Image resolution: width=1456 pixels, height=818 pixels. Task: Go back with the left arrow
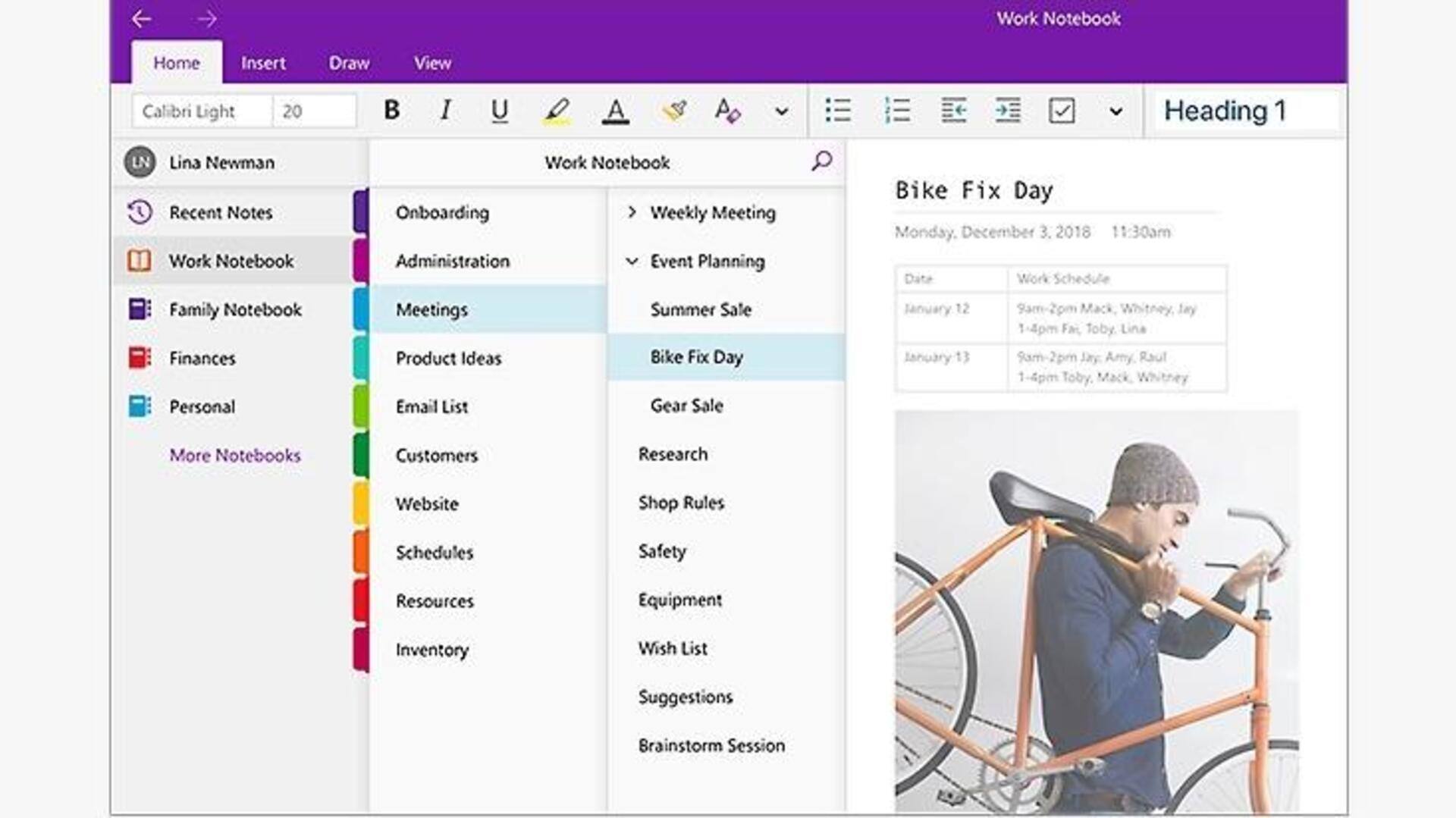coord(142,19)
